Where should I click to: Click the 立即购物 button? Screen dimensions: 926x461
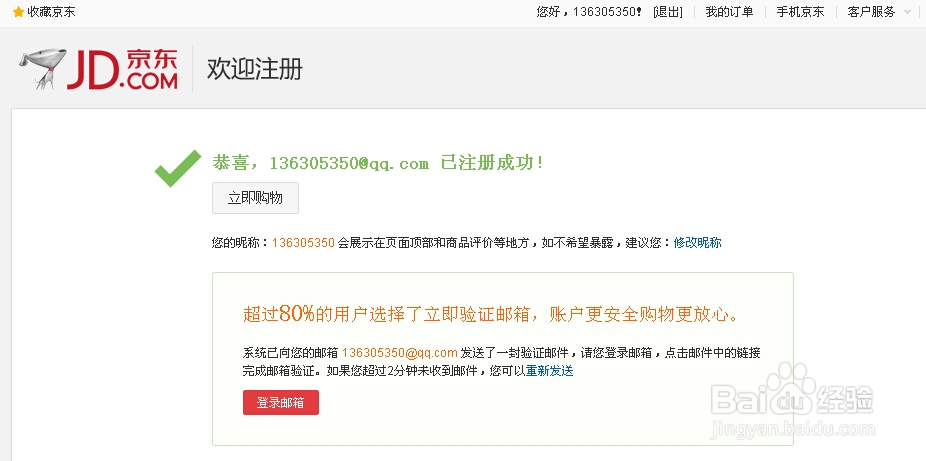tap(255, 198)
